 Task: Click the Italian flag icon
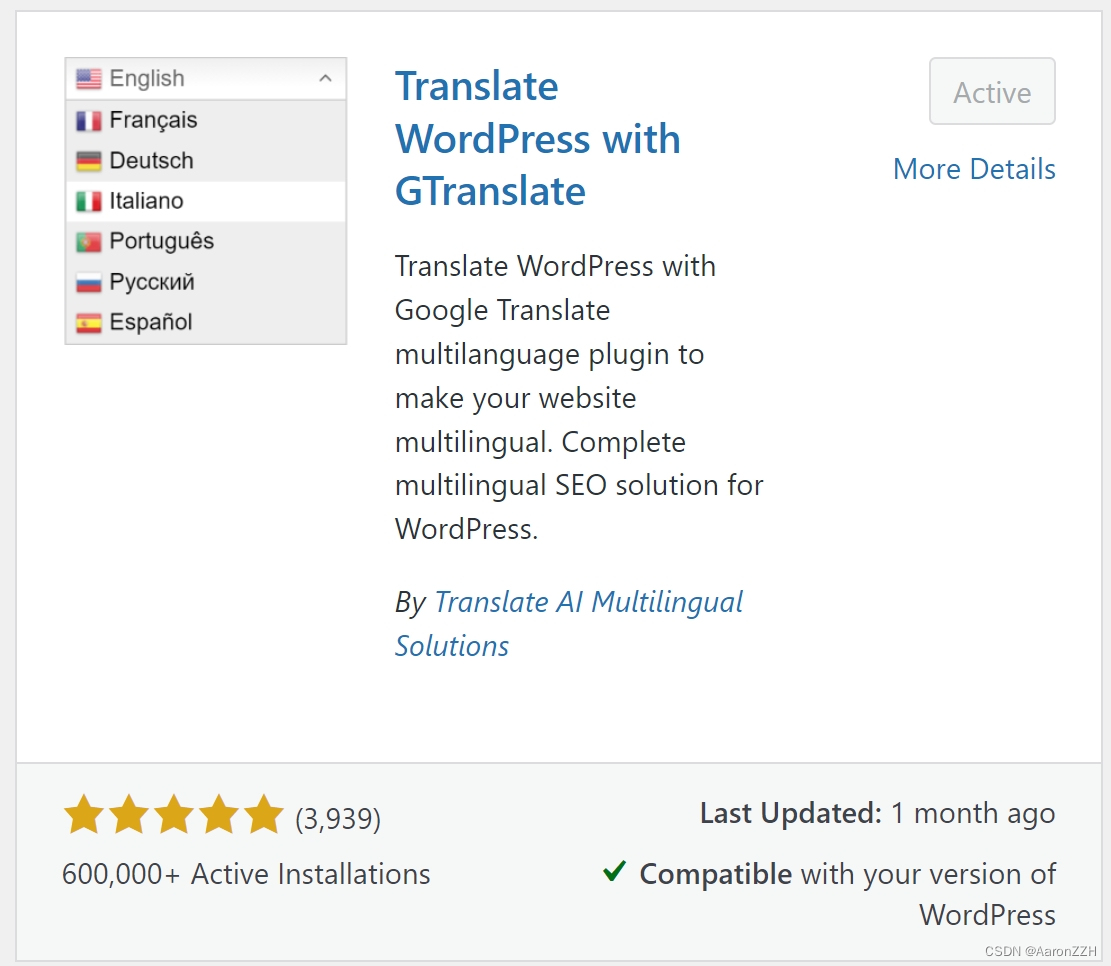tap(89, 201)
